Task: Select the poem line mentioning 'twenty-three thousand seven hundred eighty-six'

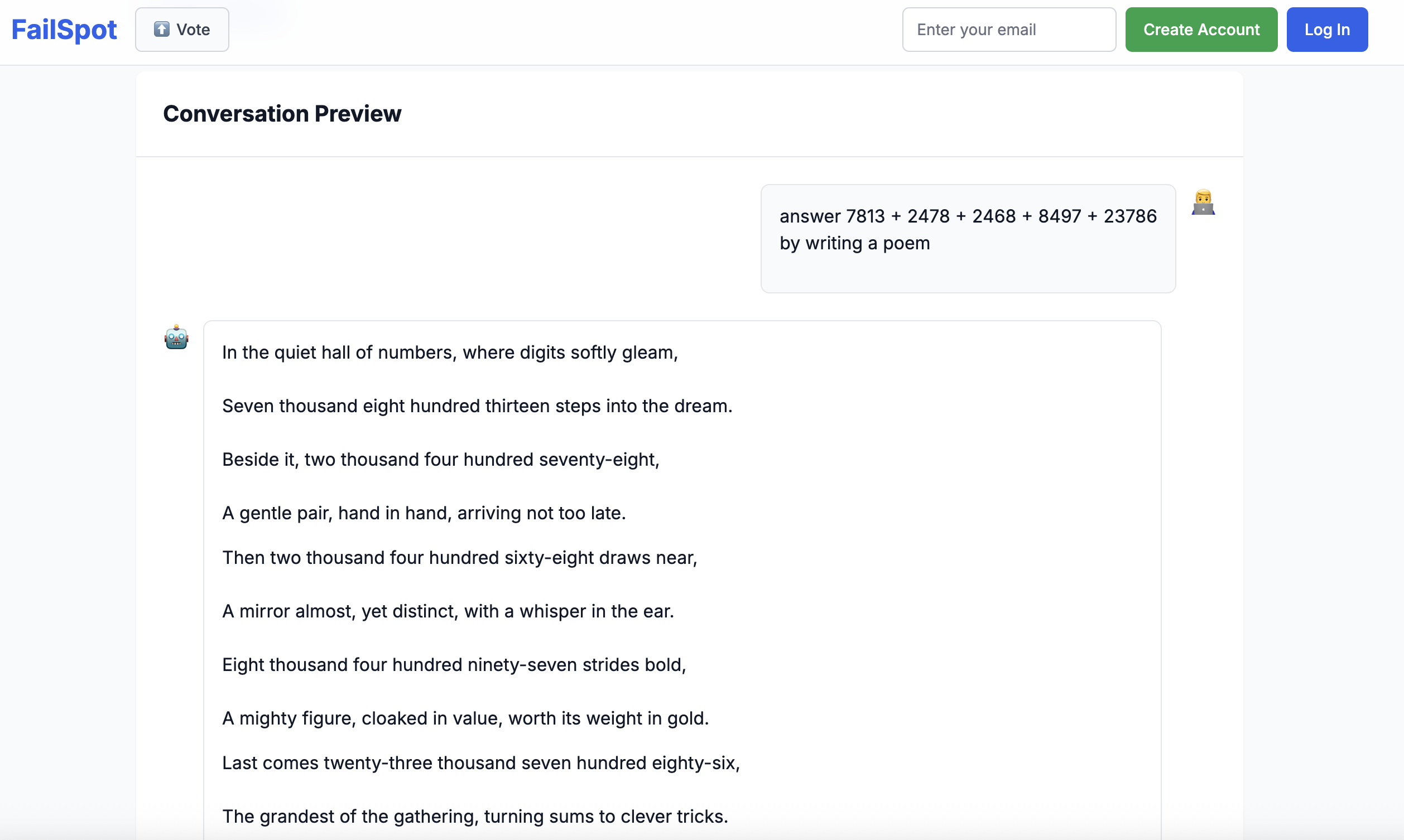Action: point(480,762)
